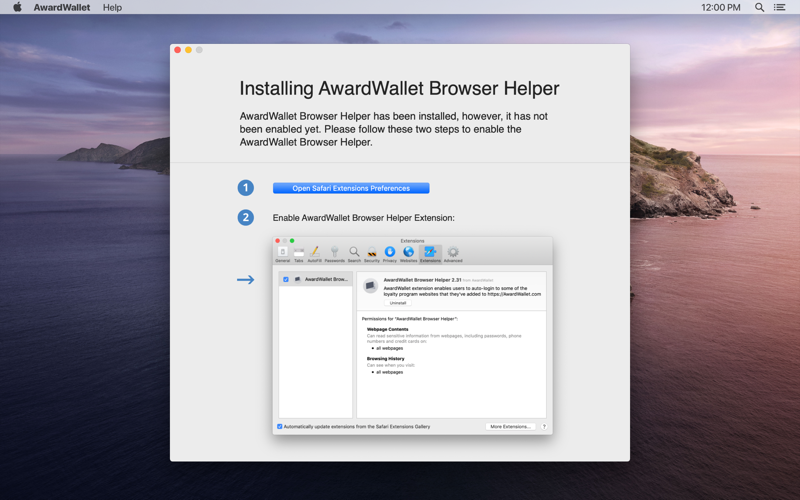The height and width of the screenshot is (500, 800).
Task: Select the Advanced gear icon
Action: click(x=453, y=254)
